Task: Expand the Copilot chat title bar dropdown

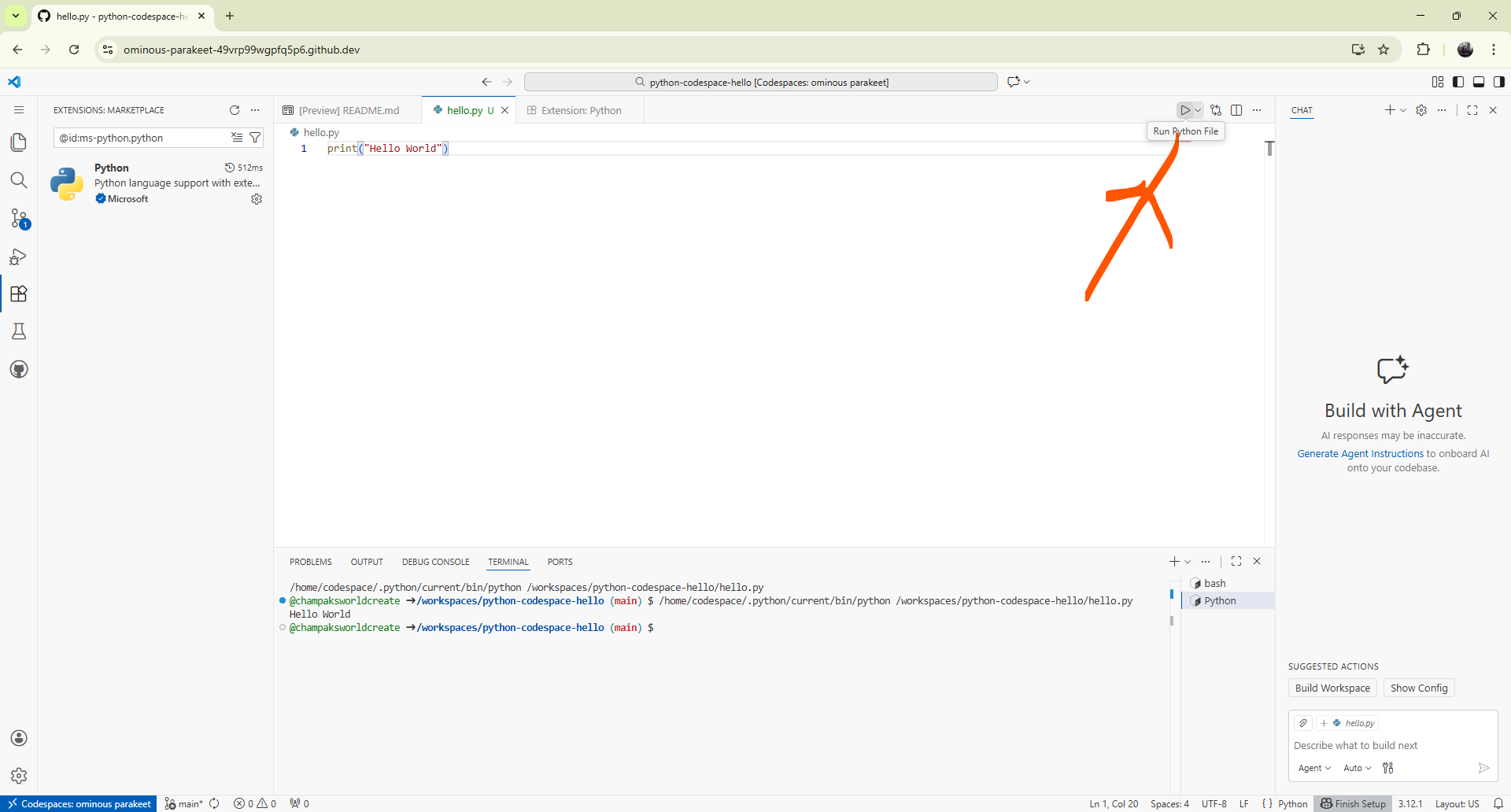Action: pos(1027,82)
